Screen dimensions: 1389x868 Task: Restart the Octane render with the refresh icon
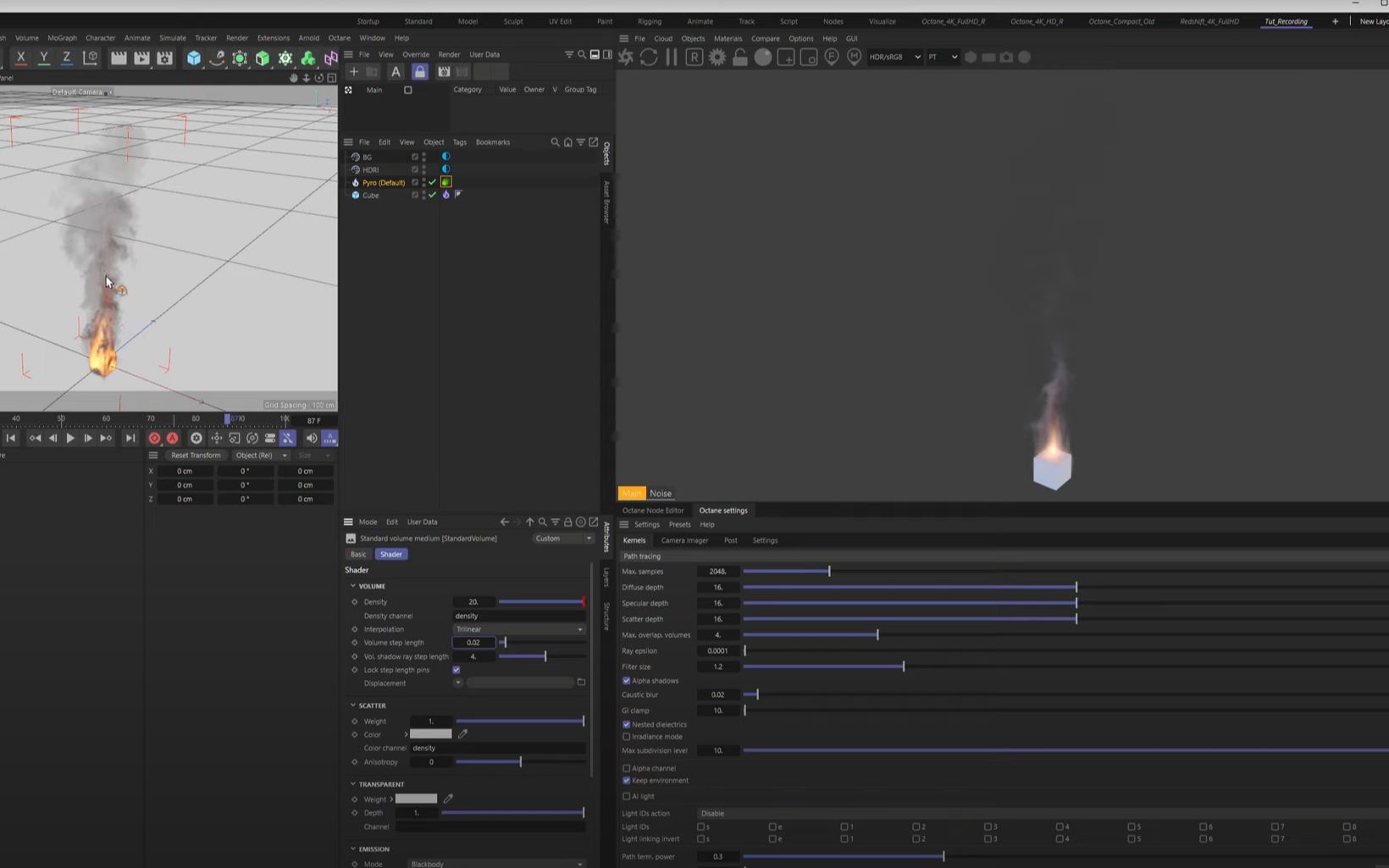point(649,57)
